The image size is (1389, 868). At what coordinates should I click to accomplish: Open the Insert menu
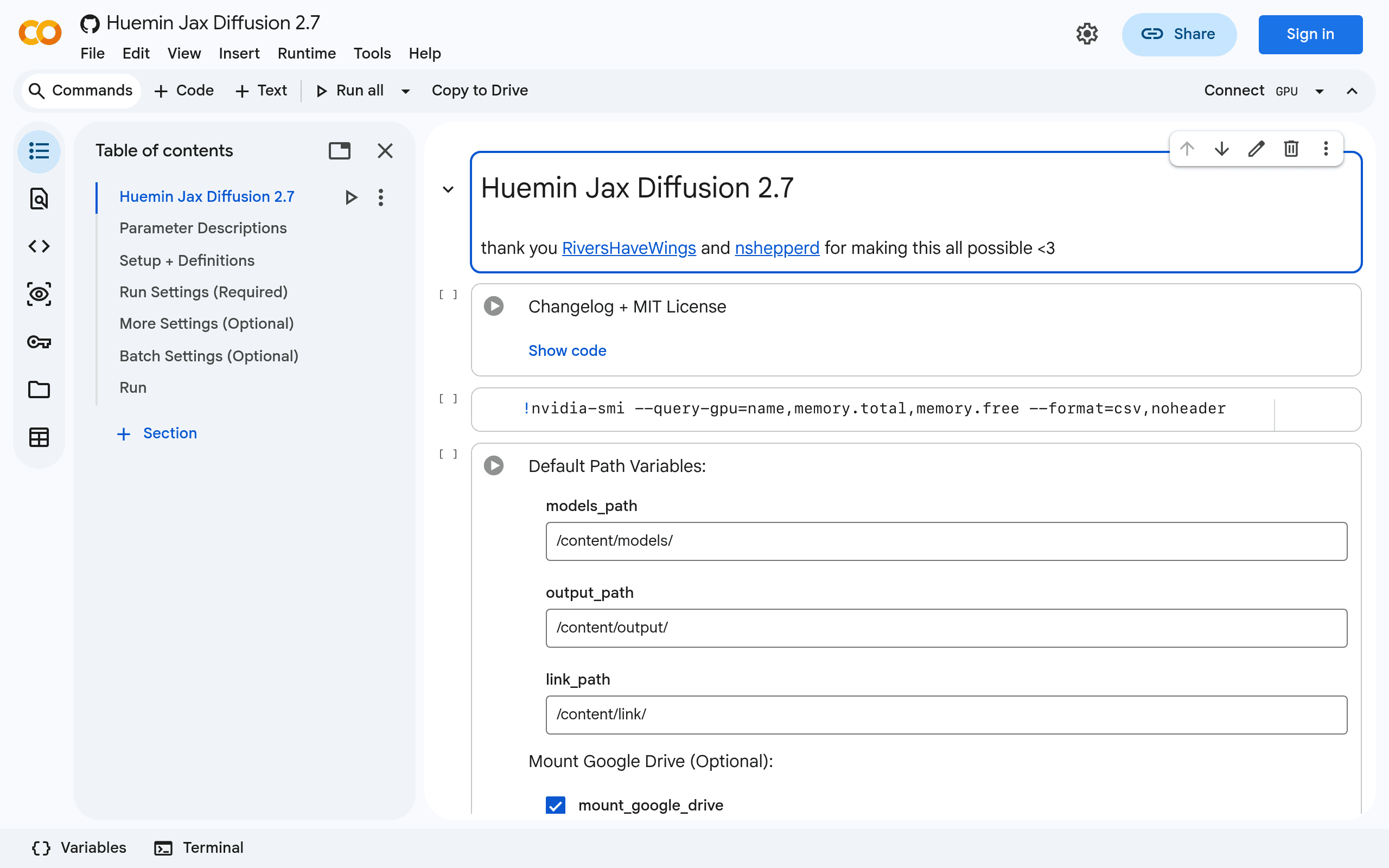click(239, 53)
